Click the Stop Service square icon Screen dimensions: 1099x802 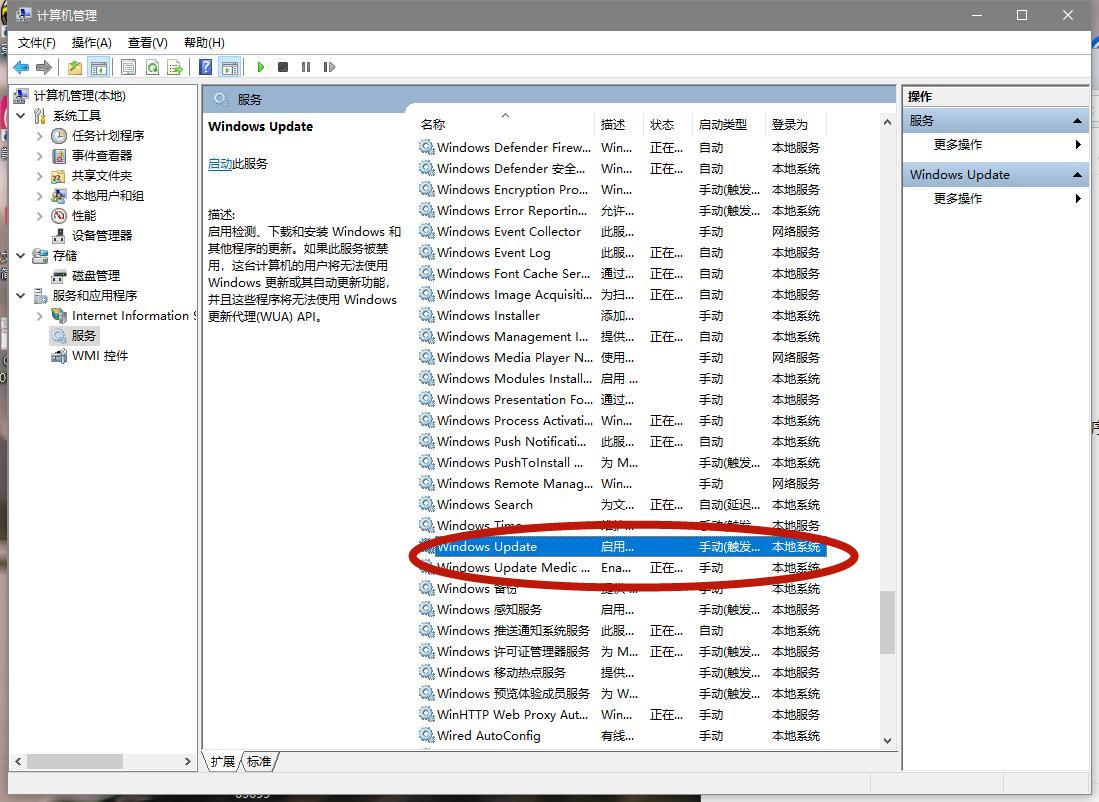(x=283, y=67)
